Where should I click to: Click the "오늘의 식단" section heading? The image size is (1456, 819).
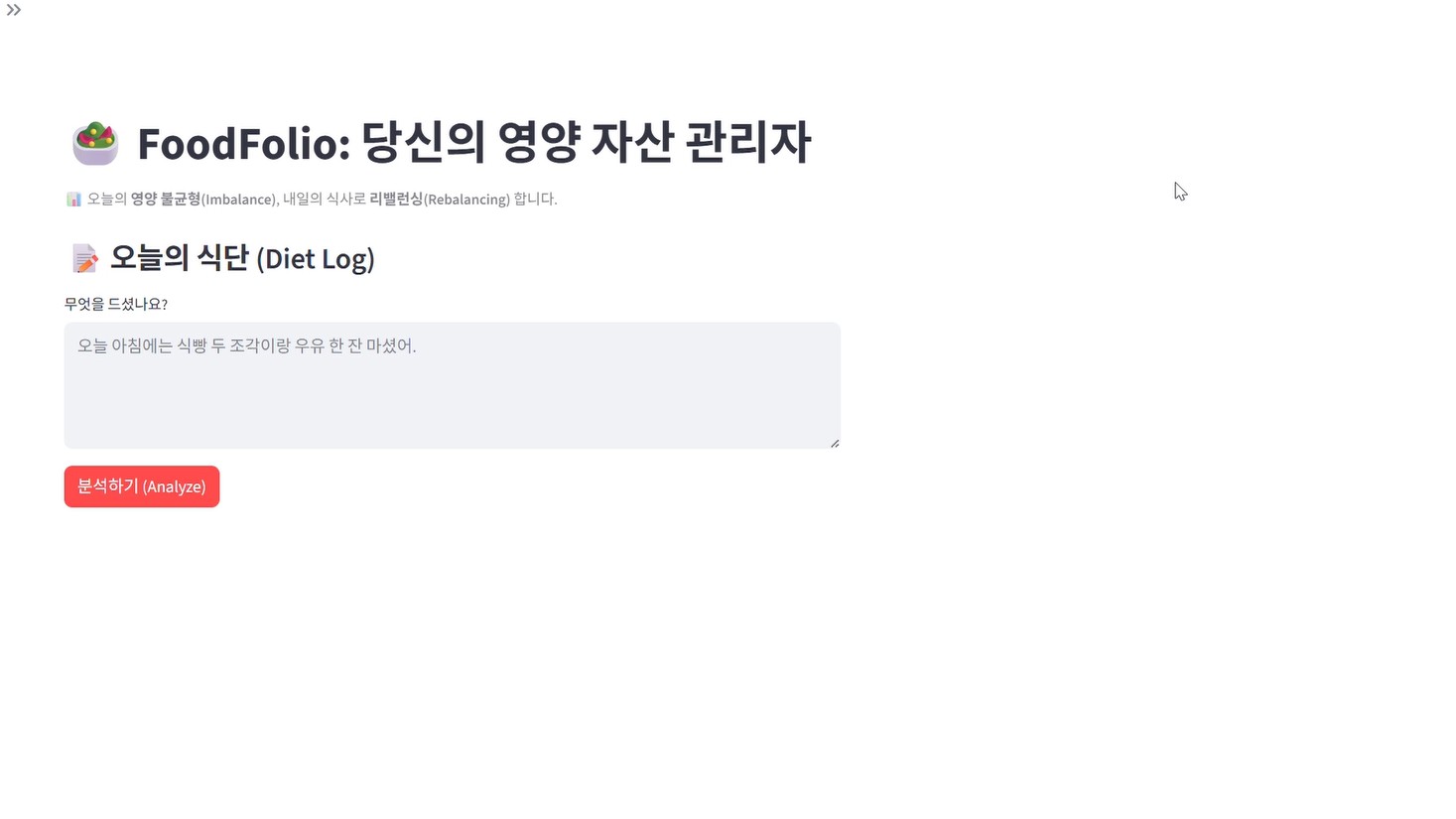click(180, 258)
